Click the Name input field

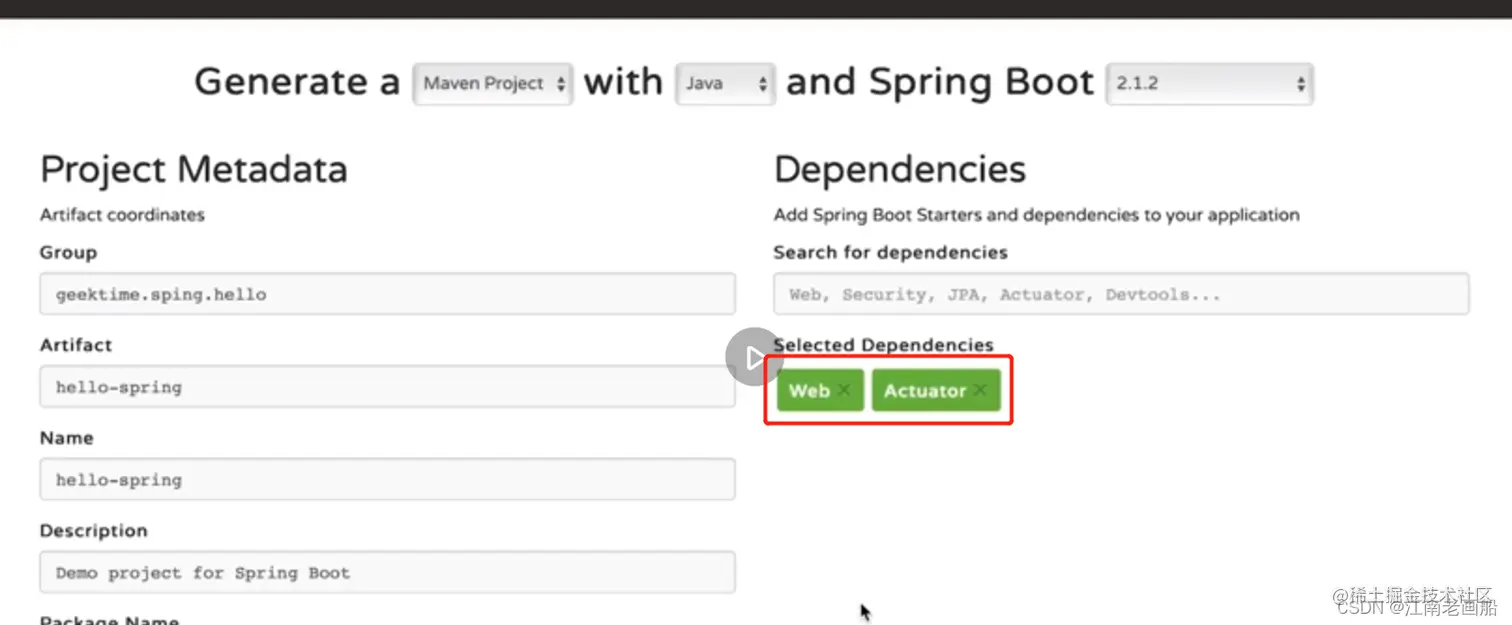(388, 480)
